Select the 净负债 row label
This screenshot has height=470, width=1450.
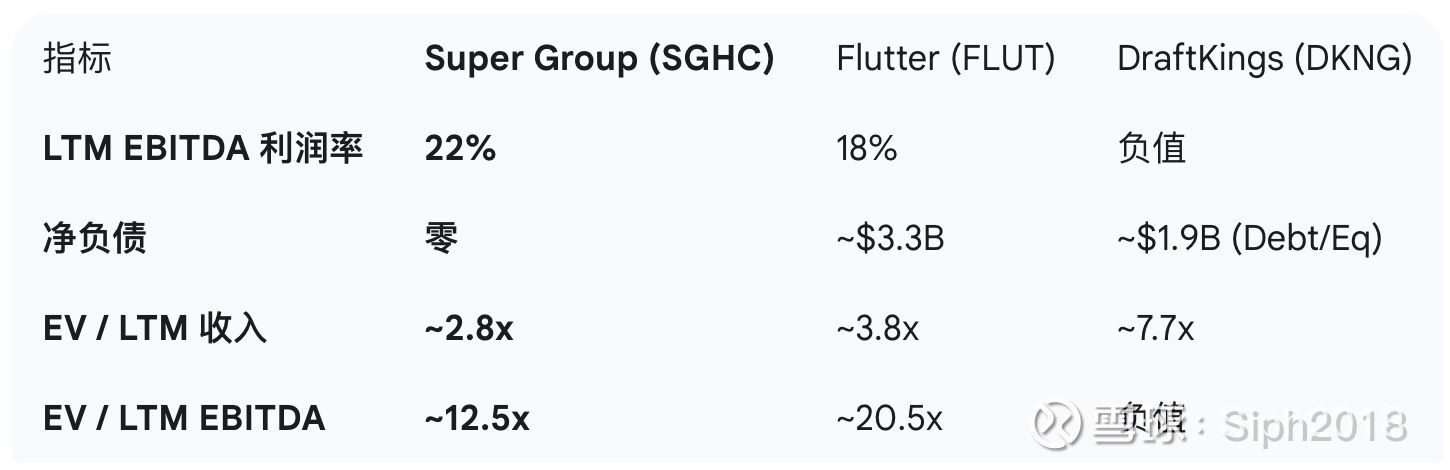tap(95, 239)
